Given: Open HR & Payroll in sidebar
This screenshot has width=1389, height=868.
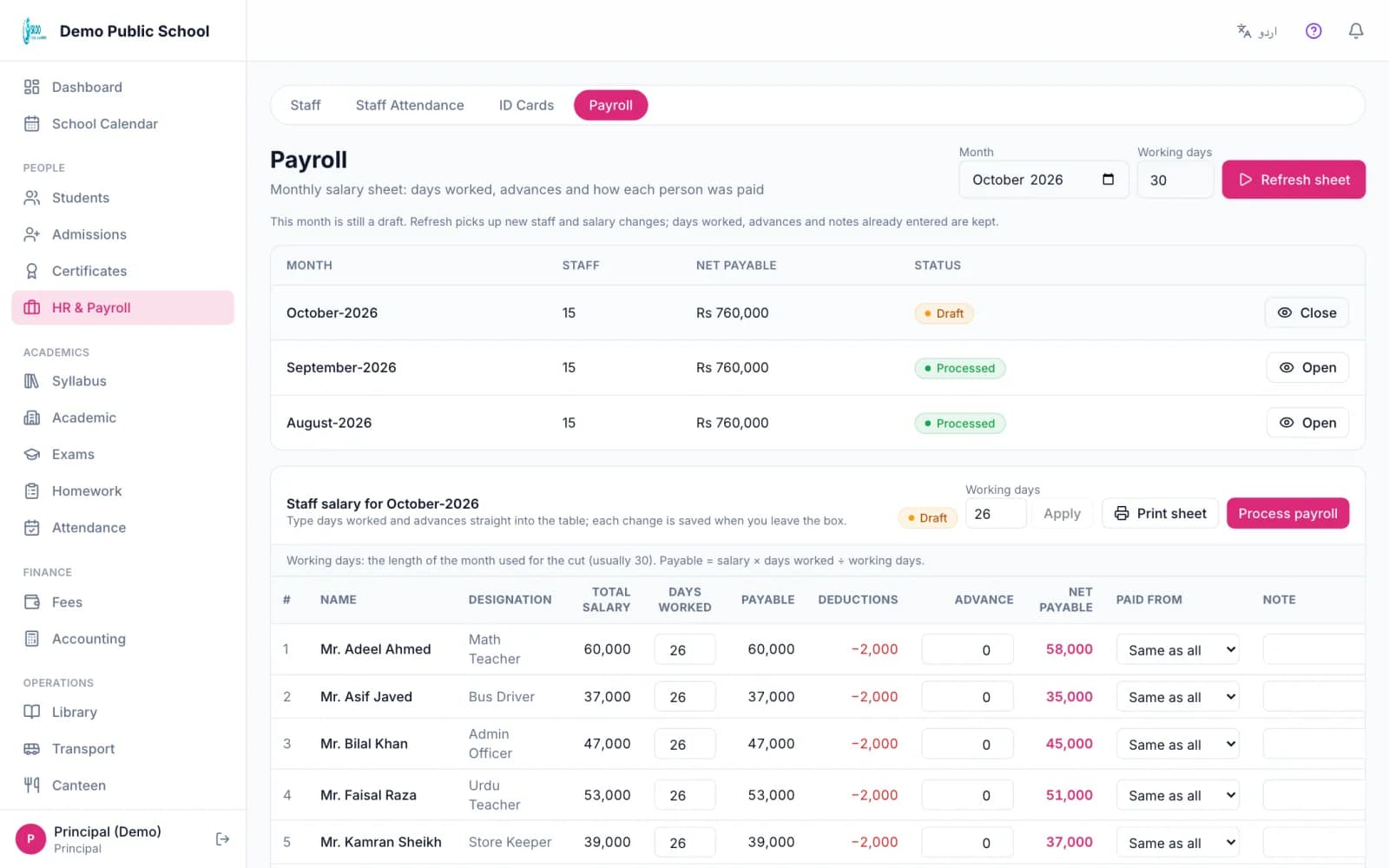Looking at the screenshot, I should (122, 307).
